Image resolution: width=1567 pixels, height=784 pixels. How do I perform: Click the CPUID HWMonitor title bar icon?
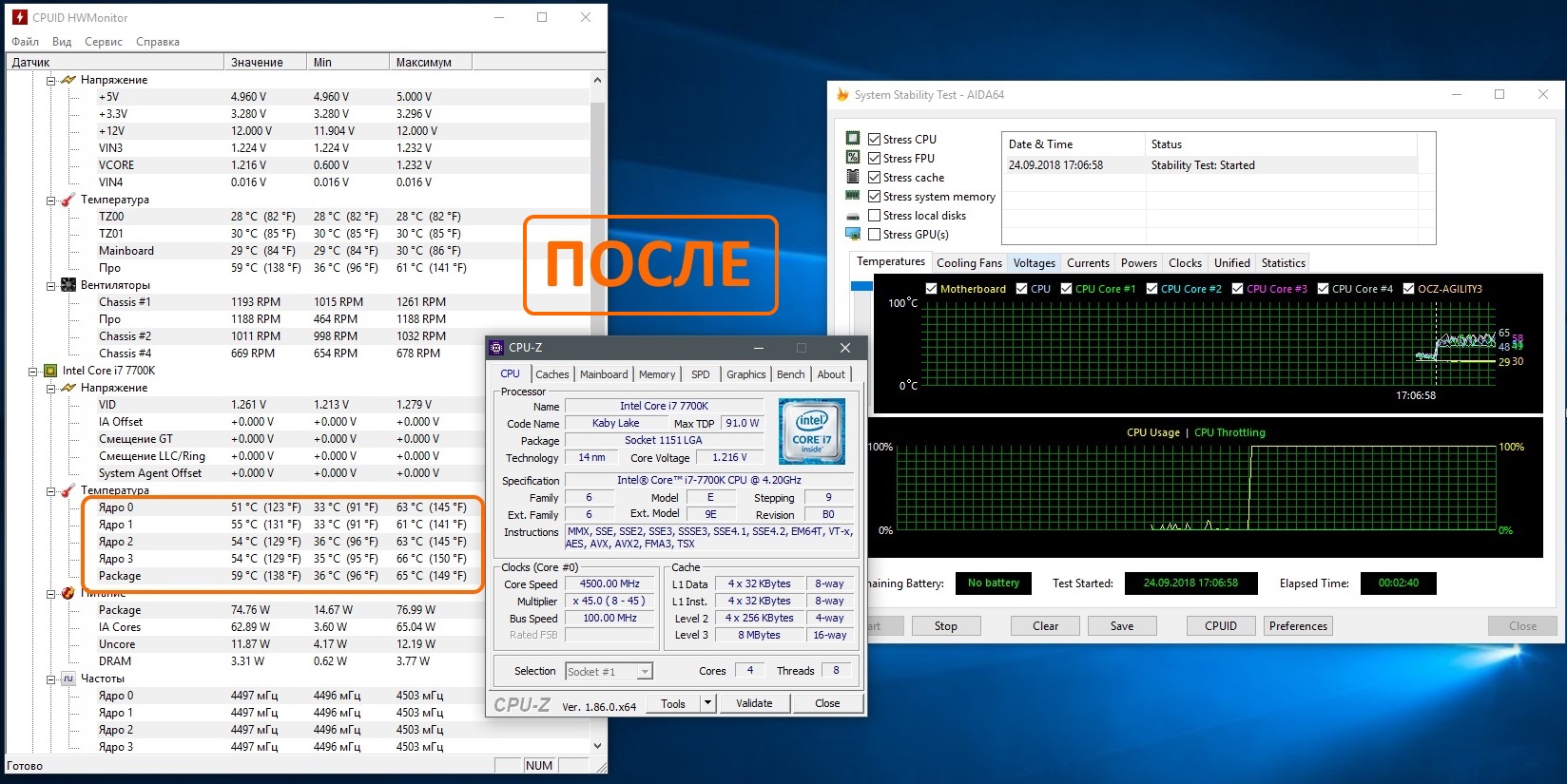point(19,17)
